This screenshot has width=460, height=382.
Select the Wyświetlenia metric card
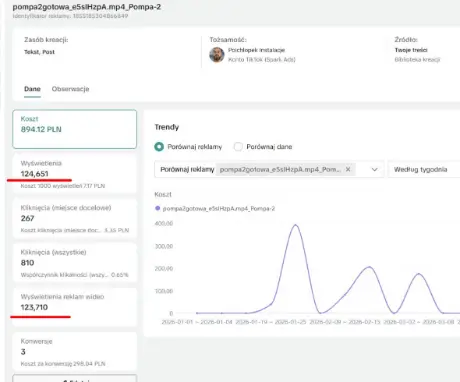(x=75, y=174)
